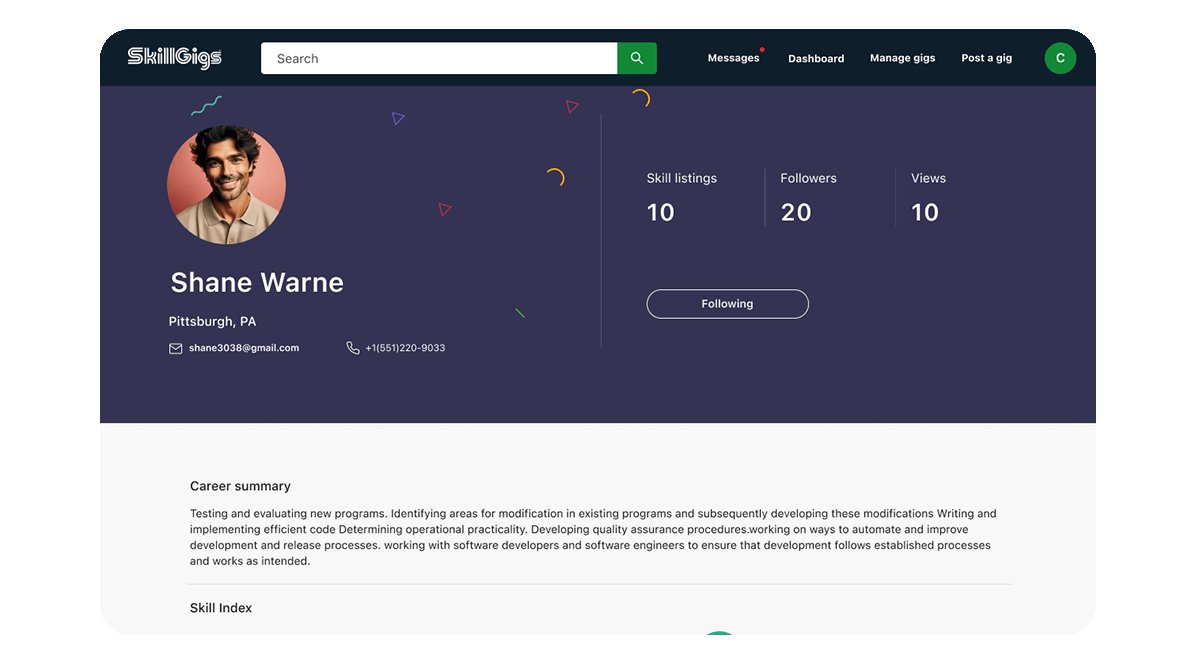This screenshot has height=662, width=1195.
Task: Click the phone handset icon
Action: click(353, 348)
